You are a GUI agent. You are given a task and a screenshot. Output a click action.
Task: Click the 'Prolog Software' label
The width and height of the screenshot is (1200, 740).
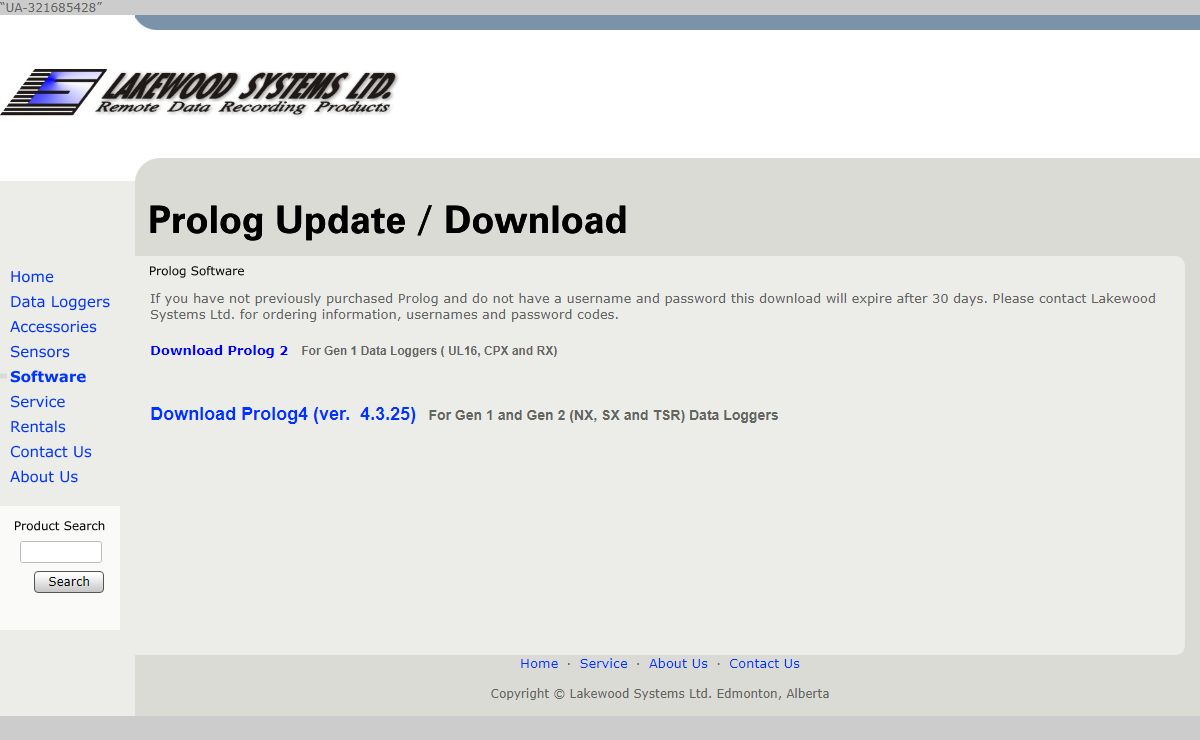(197, 271)
